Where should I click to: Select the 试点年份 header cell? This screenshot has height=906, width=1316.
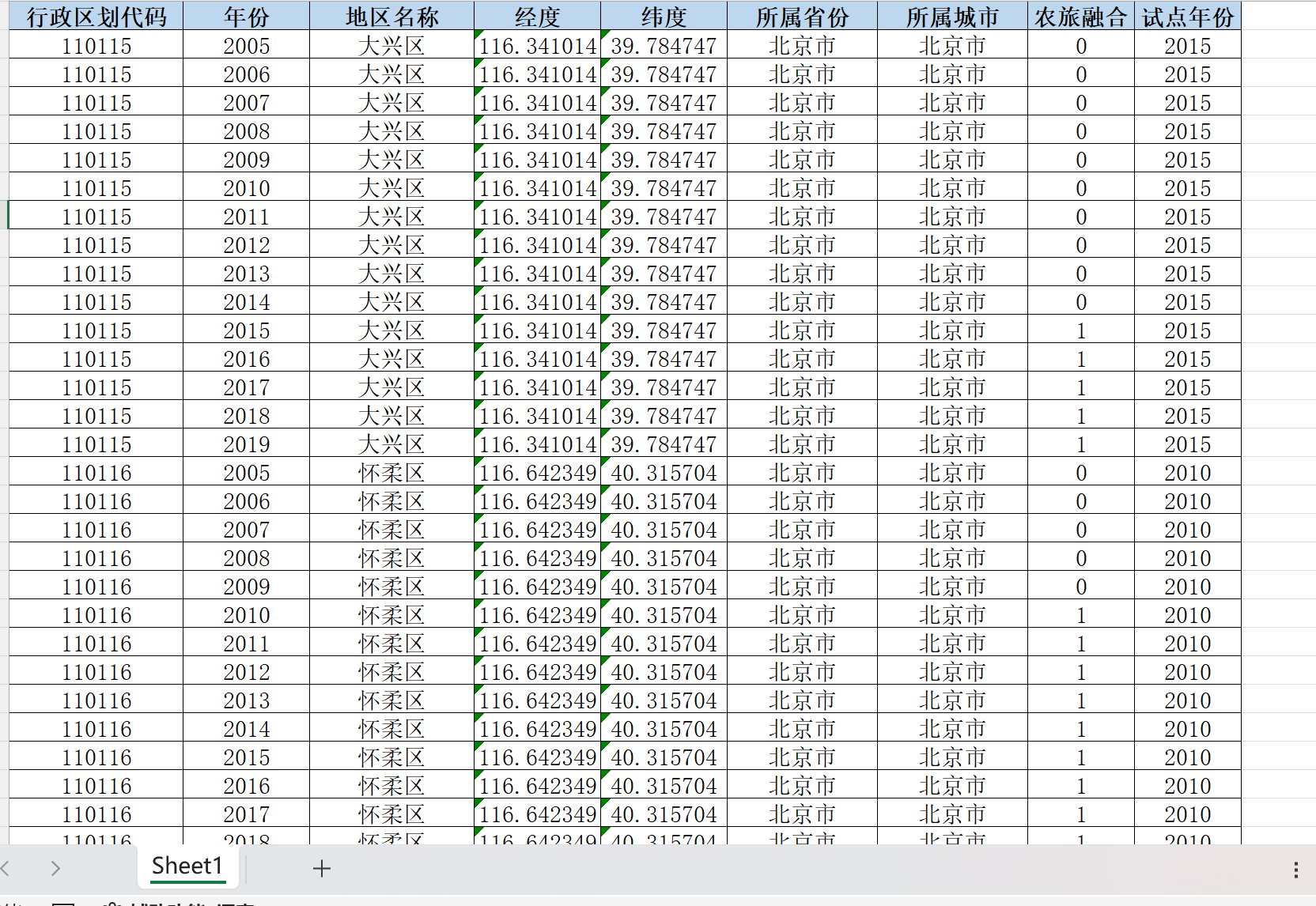point(1188,17)
